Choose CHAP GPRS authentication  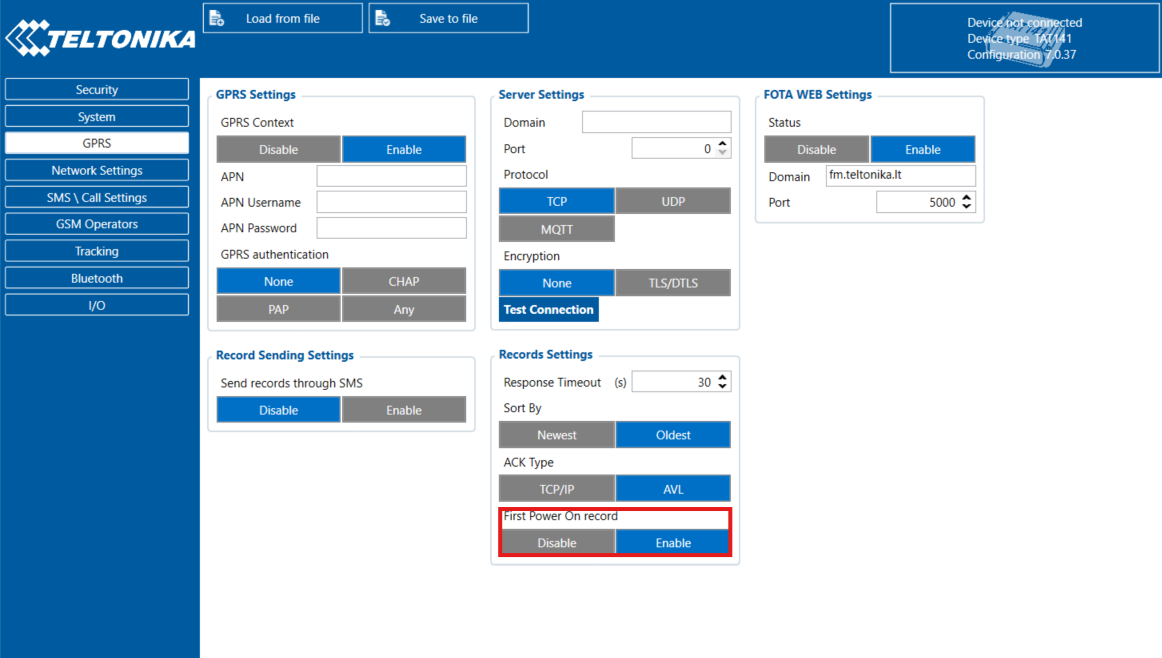(404, 282)
